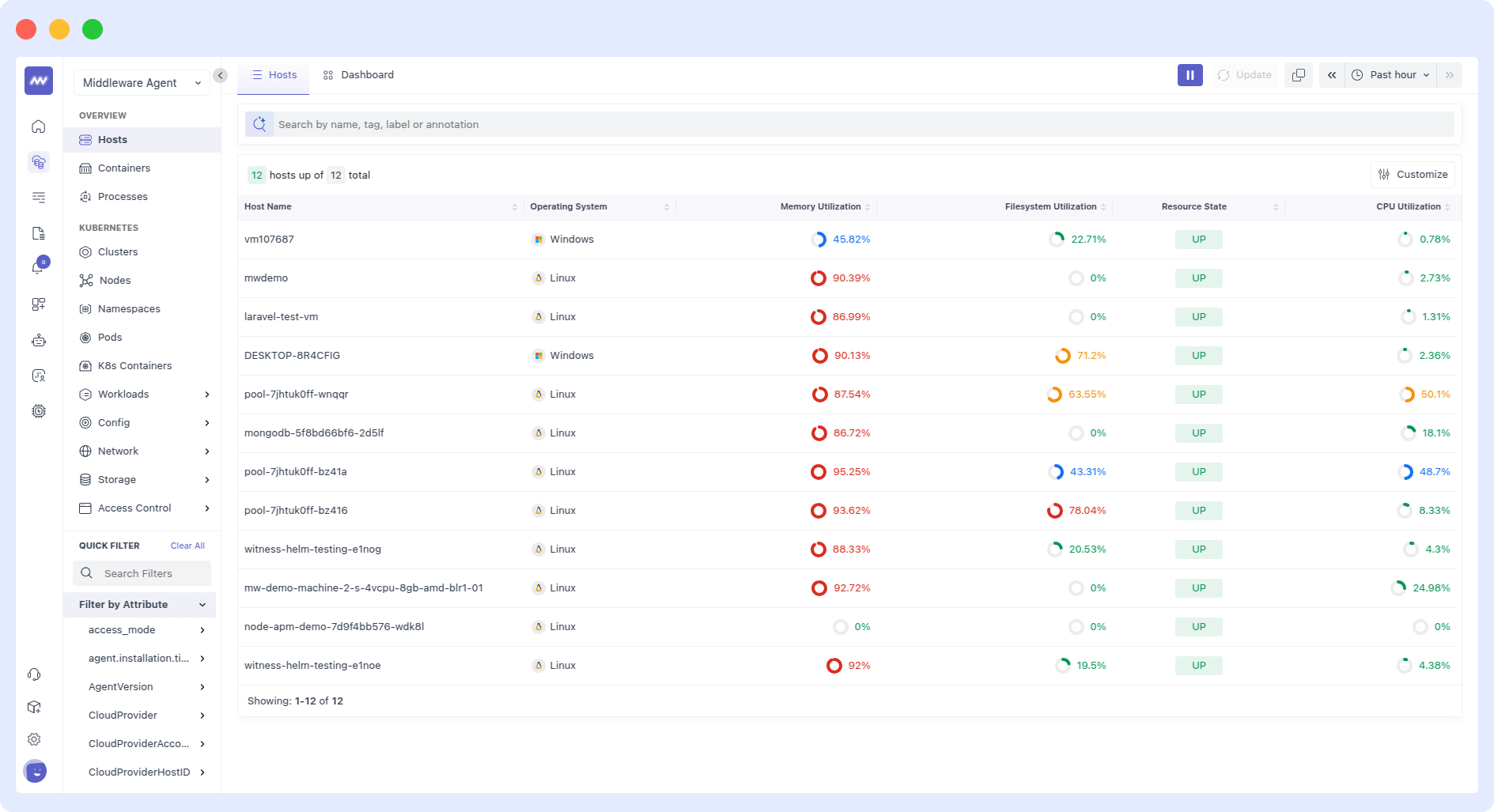
Task: Sort by Resource State column arrows
Action: tap(1276, 207)
